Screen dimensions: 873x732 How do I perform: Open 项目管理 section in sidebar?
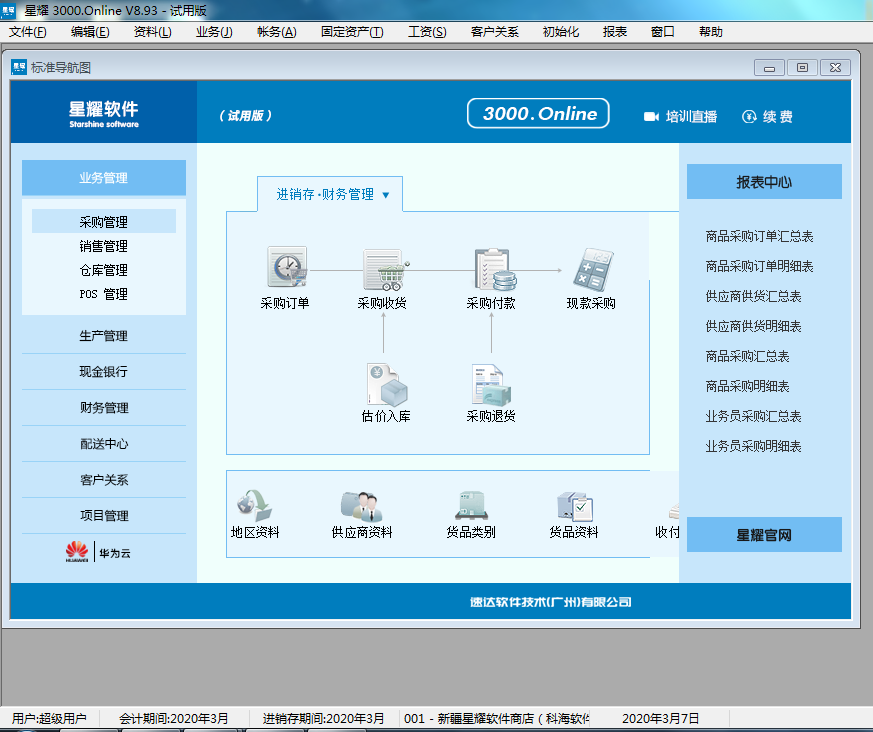click(104, 515)
